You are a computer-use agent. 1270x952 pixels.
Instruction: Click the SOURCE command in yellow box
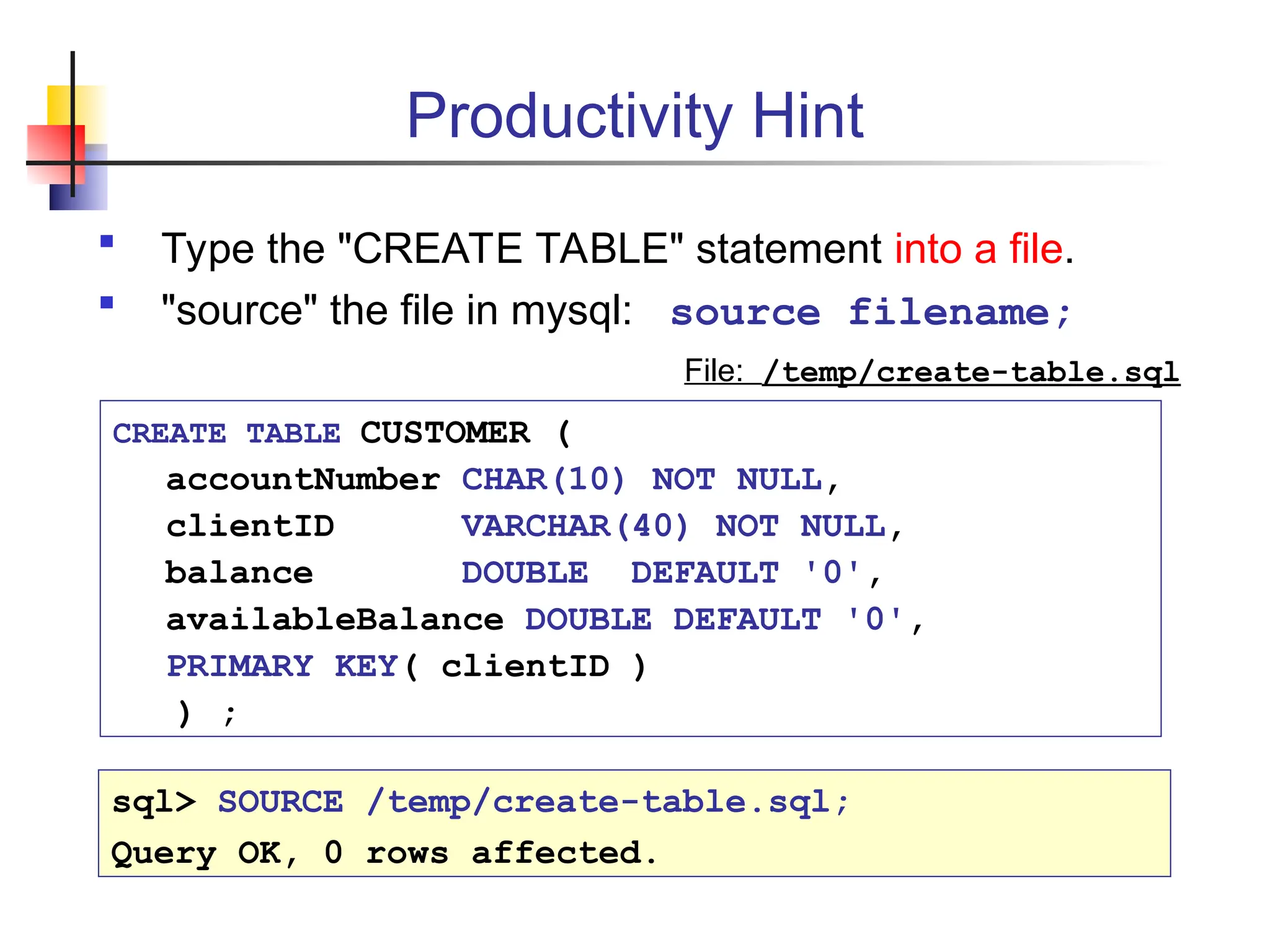tap(280, 802)
